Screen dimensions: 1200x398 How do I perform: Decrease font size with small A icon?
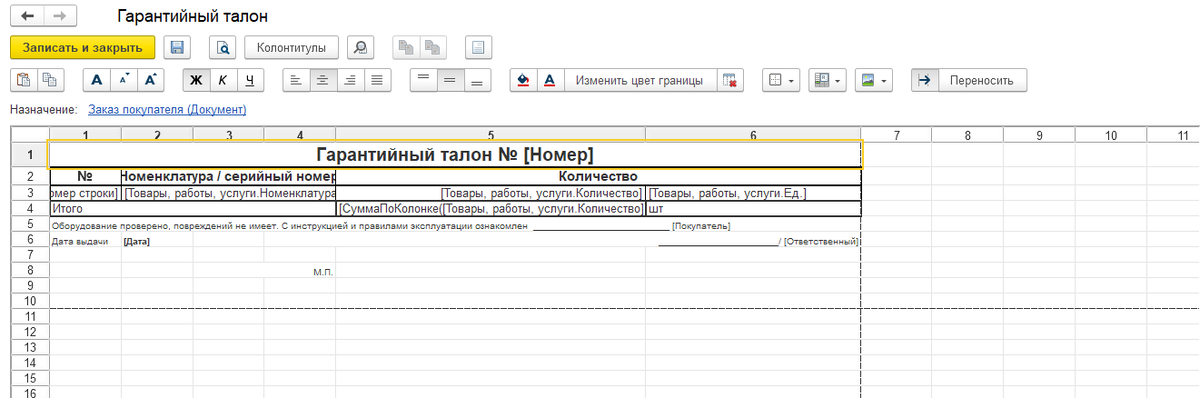[x=124, y=80]
